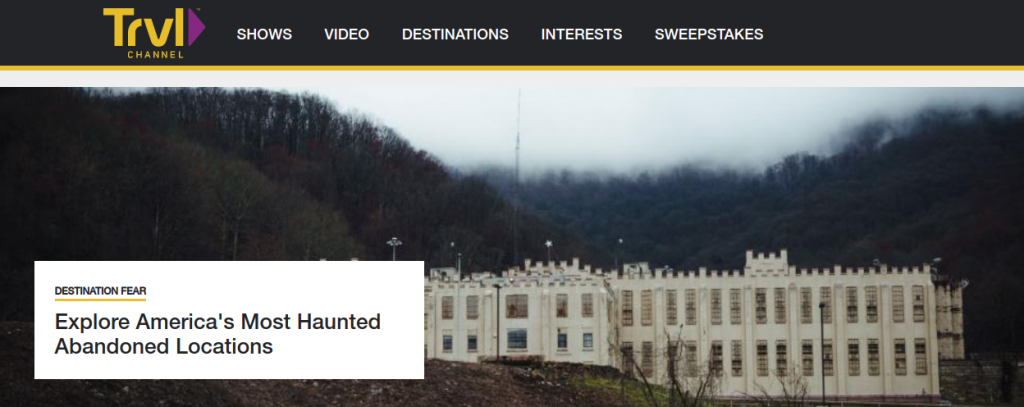Click the DESTINATION FEAR show label

click(x=101, y=291)
